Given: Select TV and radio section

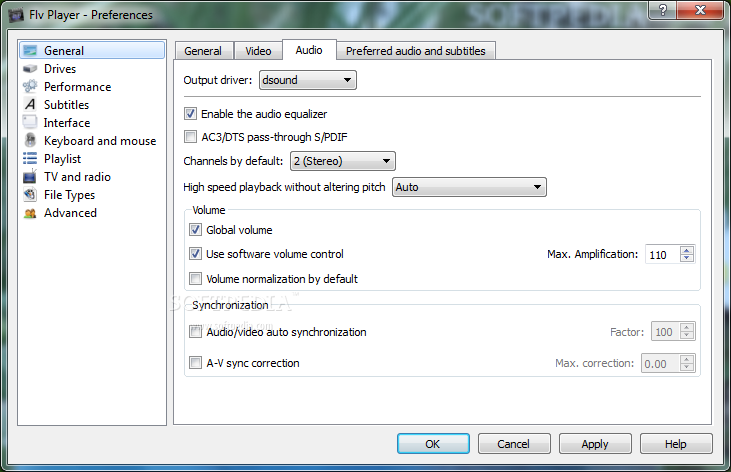Looking at the screenshot, I should click(x=92, y=177).
